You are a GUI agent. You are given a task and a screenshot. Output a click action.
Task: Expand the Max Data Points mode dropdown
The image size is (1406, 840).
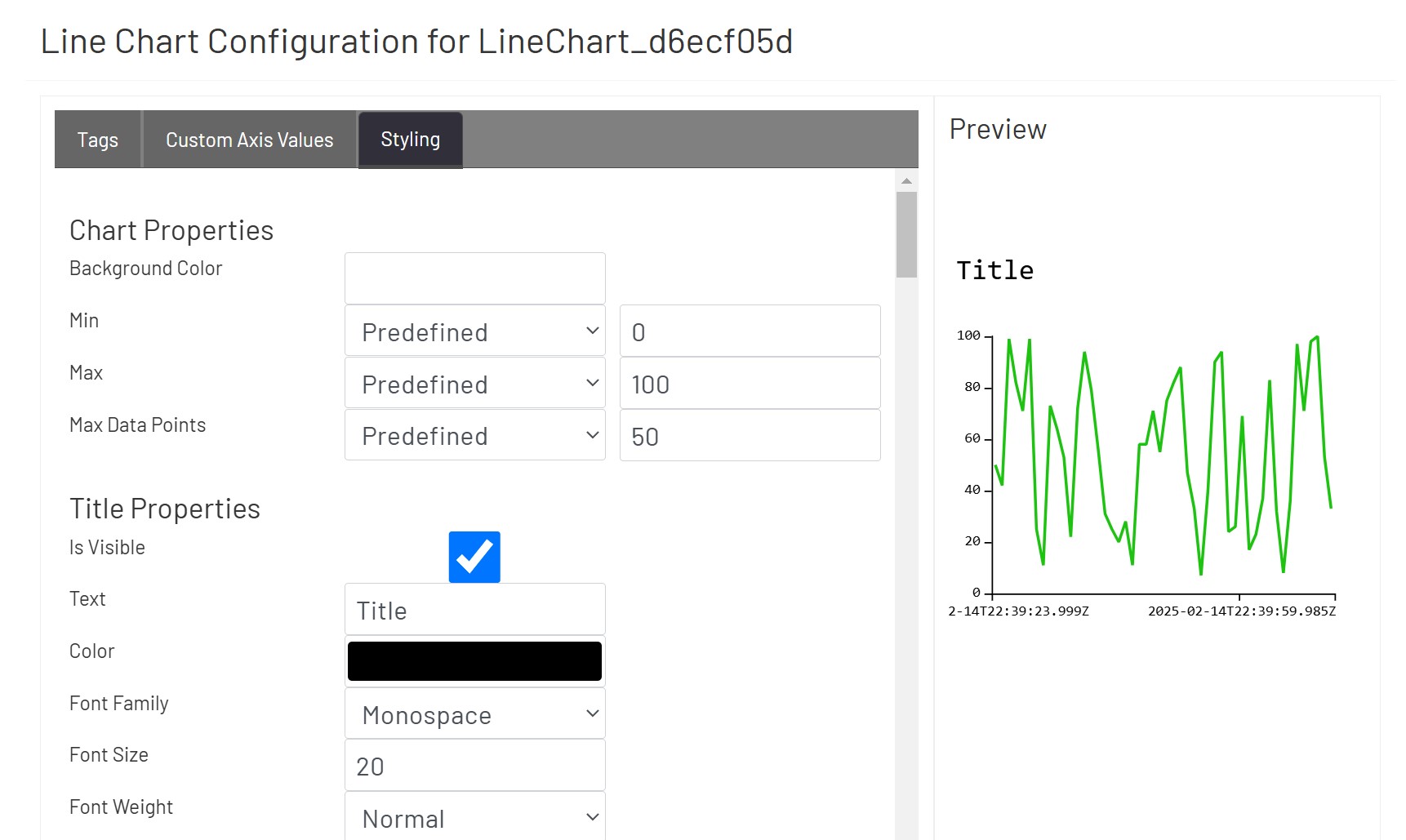click(474, 435)
